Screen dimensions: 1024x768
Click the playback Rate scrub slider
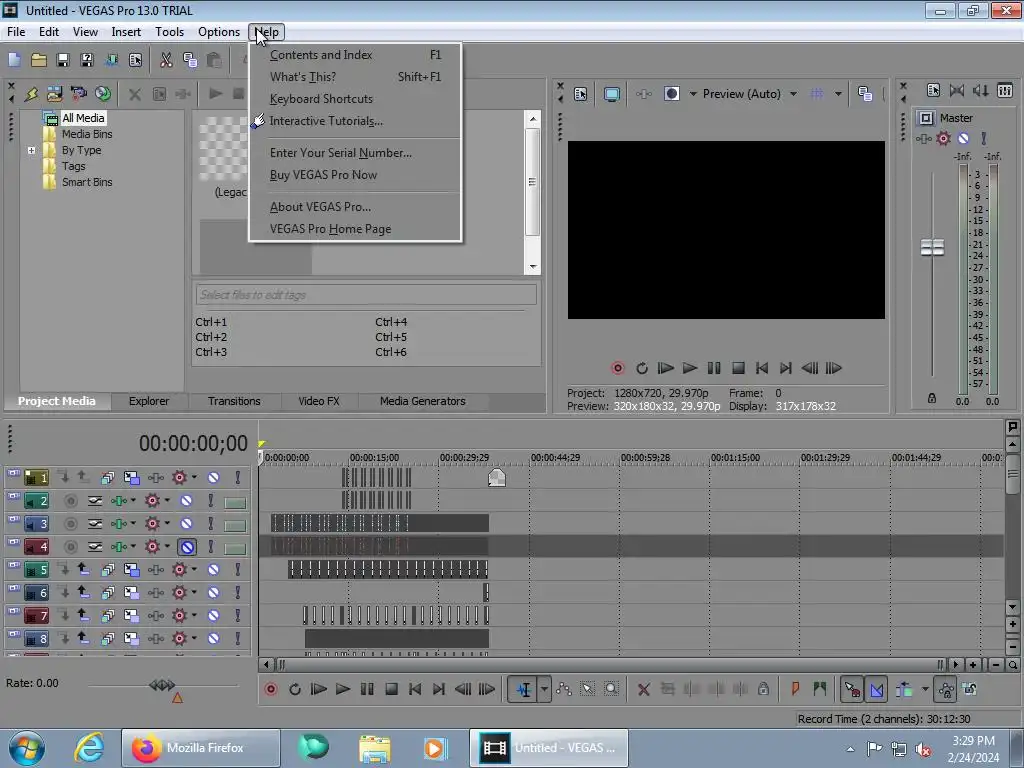(x=163, y=685)
